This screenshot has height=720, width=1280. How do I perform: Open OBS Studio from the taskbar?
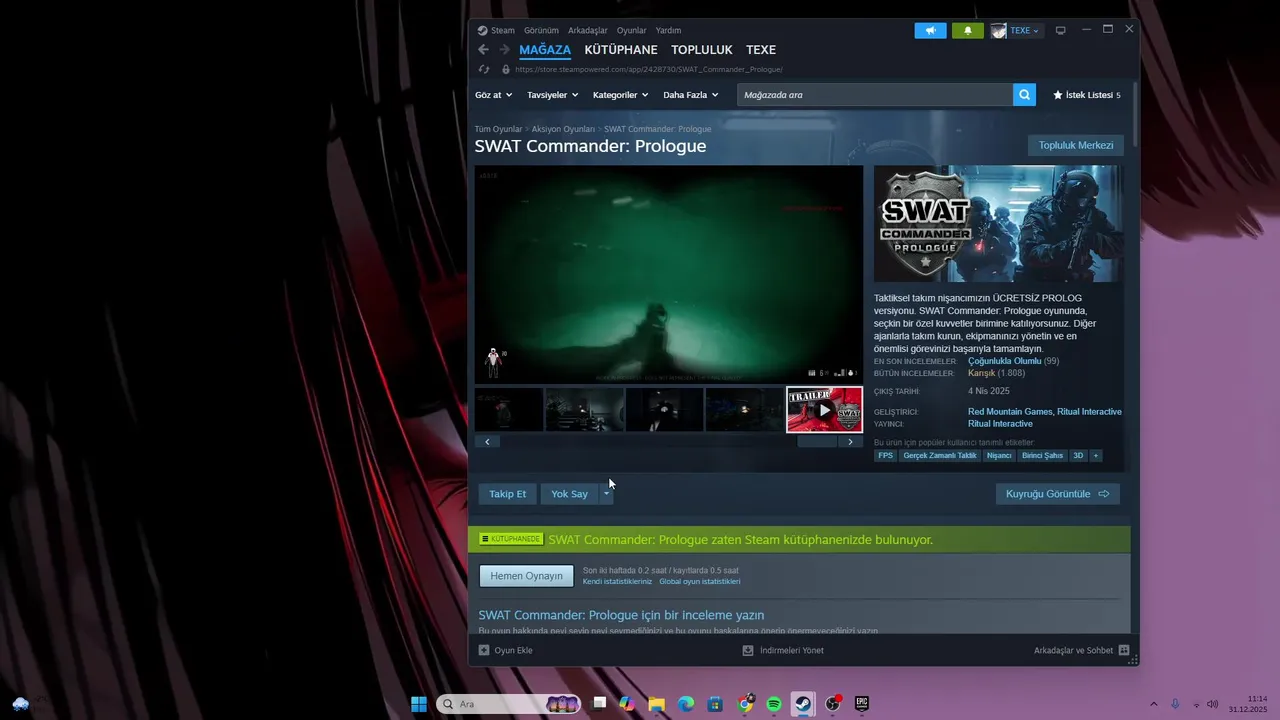(833, 704)
